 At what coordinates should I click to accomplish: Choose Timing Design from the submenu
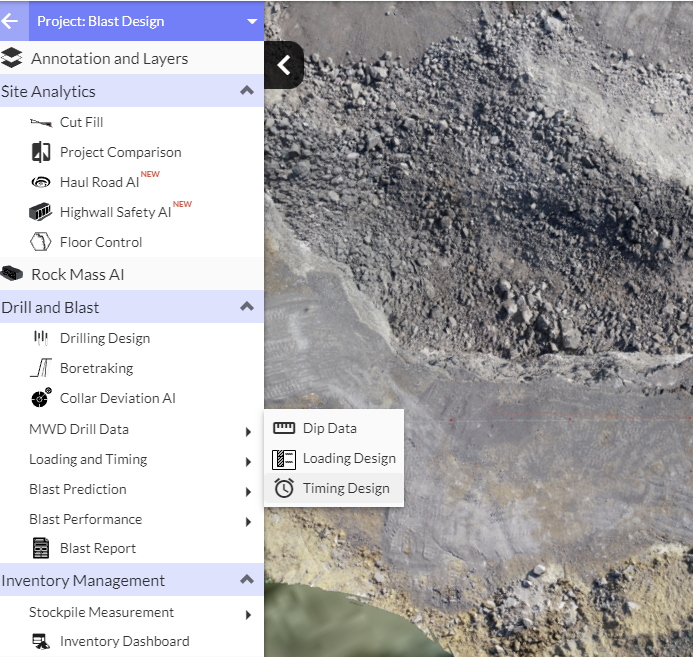[345, 488]
